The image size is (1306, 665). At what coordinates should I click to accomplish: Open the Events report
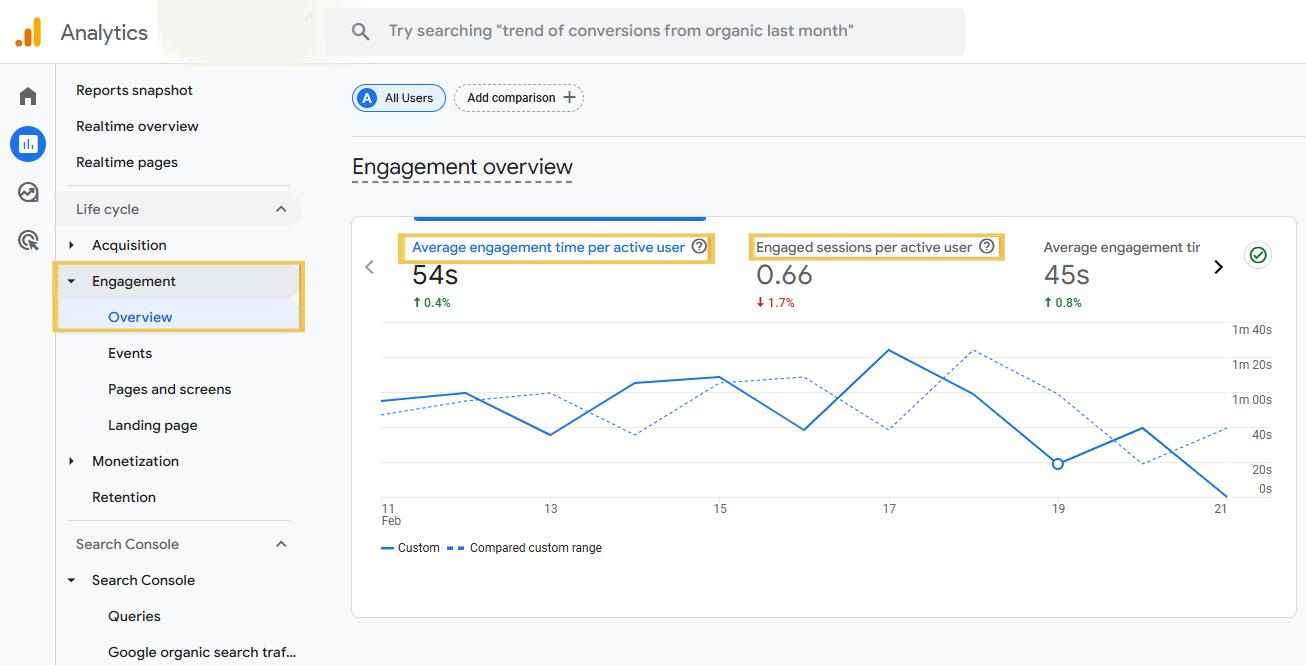pyautogui.click(x=130, y=353)
